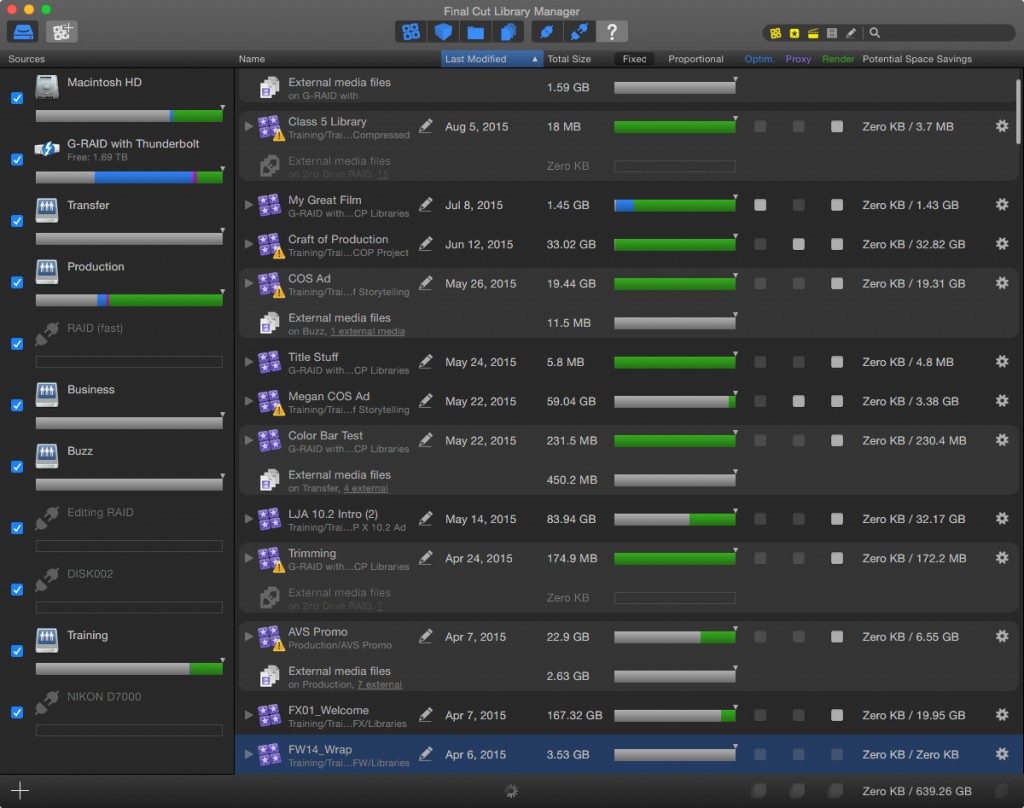1024x808 pixels.
Task: Toggle the Buzz source checkbox
Action: coord(17,466)
